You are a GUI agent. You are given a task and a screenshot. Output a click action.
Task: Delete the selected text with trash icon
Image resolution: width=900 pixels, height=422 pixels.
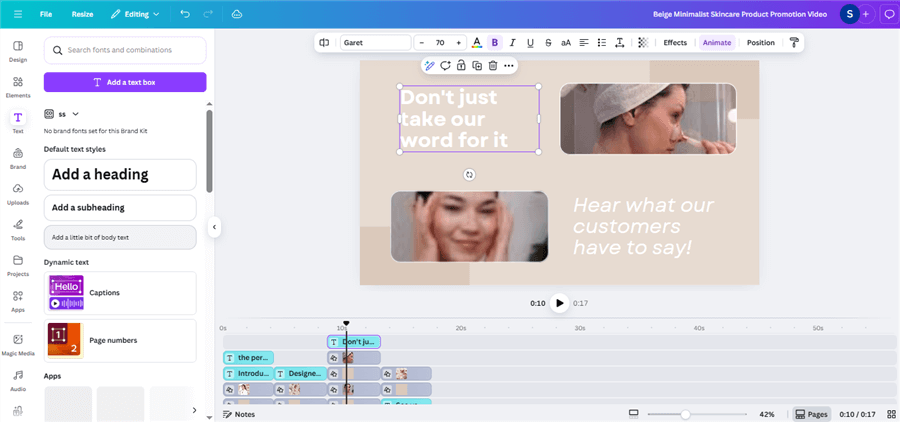coord(492,65)
